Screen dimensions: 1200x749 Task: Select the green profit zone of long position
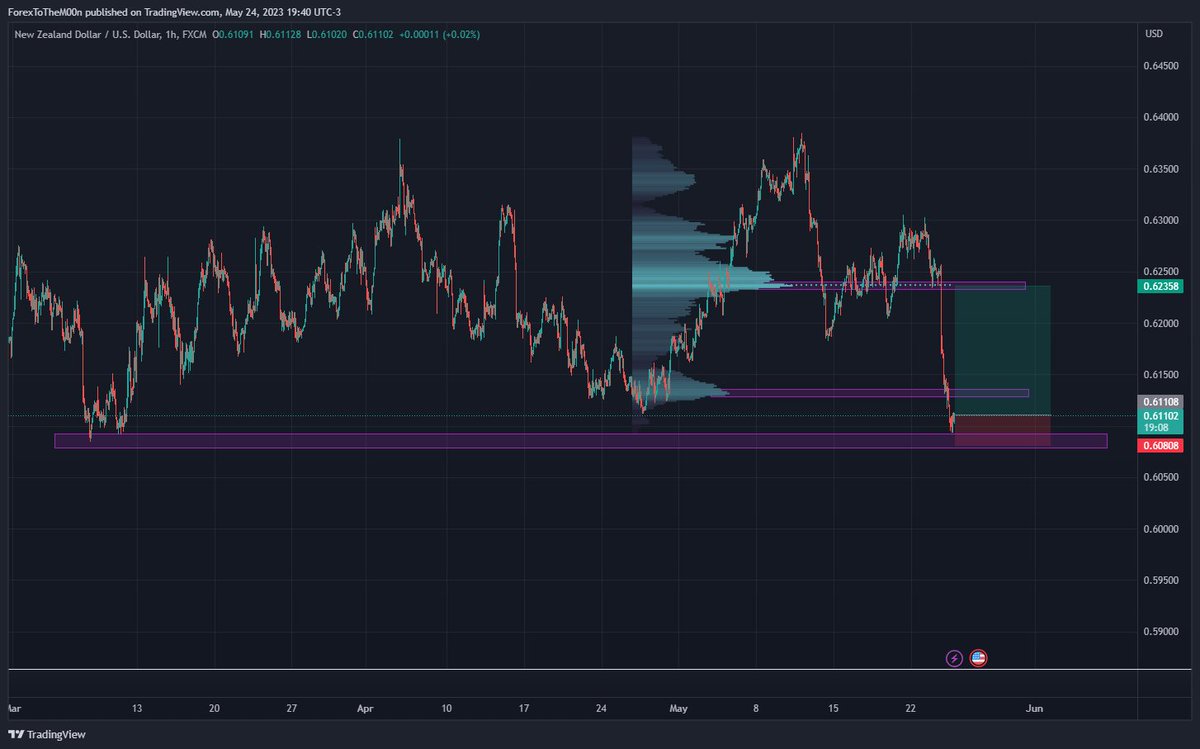click(x=1003, y=350)
